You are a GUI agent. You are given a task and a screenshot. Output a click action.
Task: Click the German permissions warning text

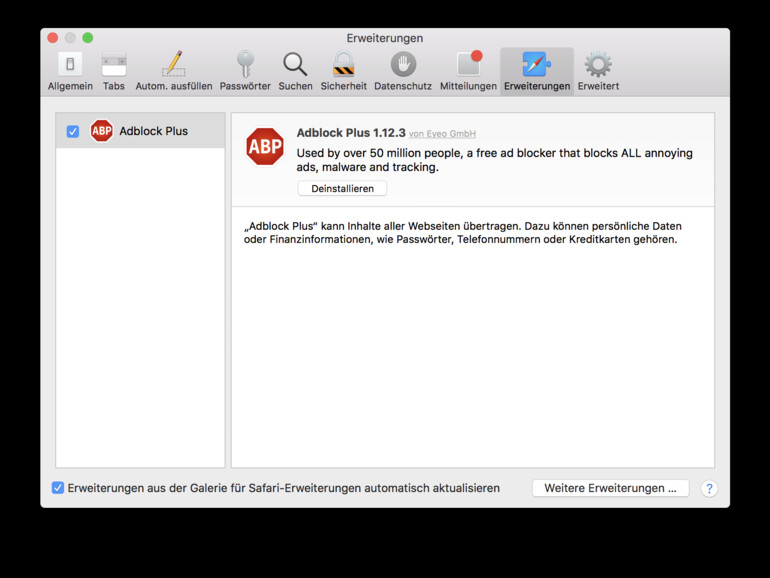(463, 233)
